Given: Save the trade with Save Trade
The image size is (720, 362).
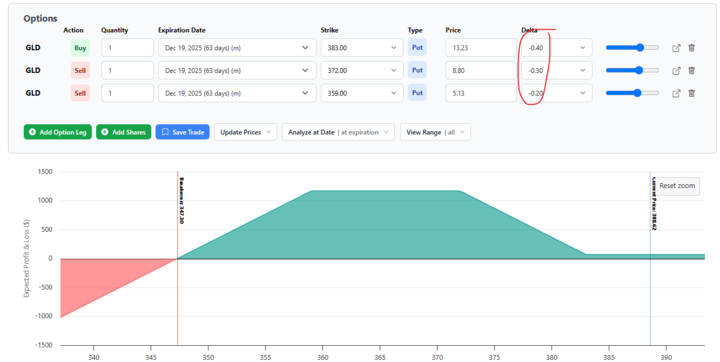Looking at the screenshot, I should [x=183, y=132].
